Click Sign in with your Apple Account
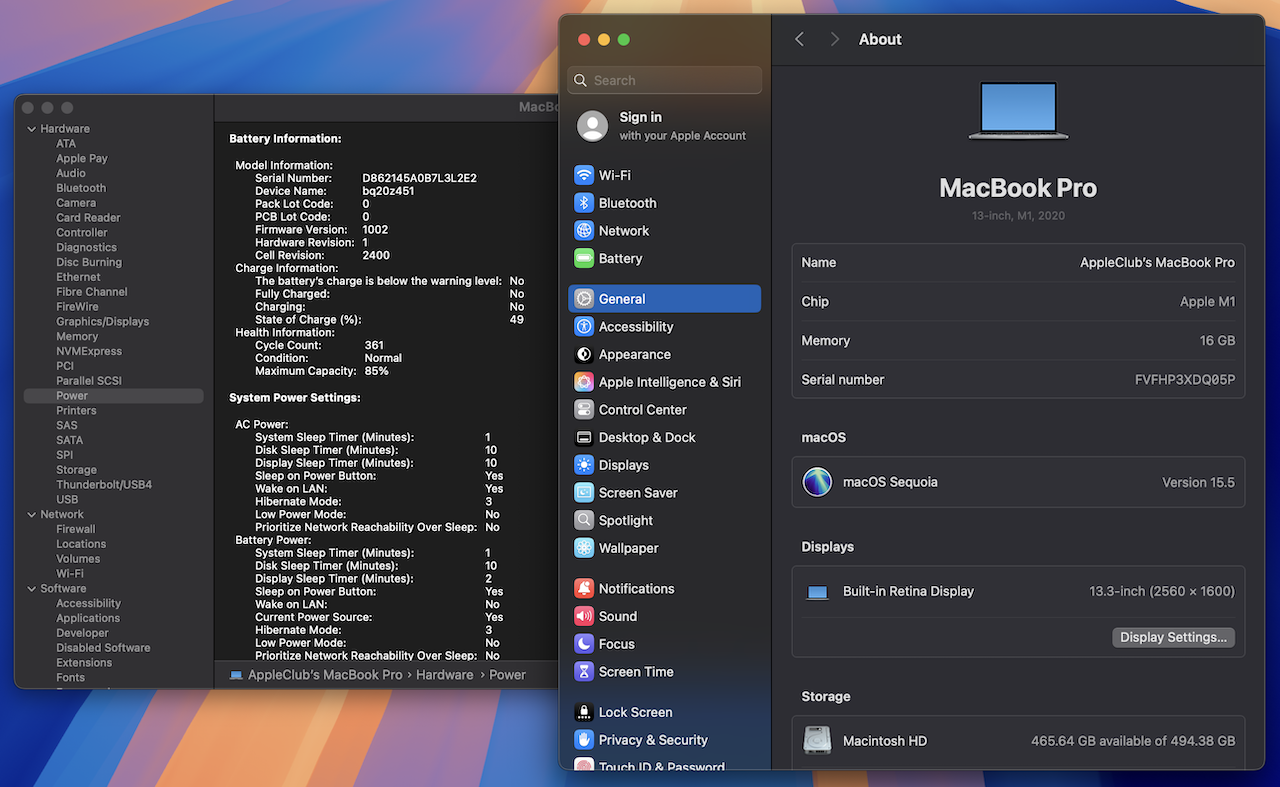The image size is (1280, 787). [664, 126]
